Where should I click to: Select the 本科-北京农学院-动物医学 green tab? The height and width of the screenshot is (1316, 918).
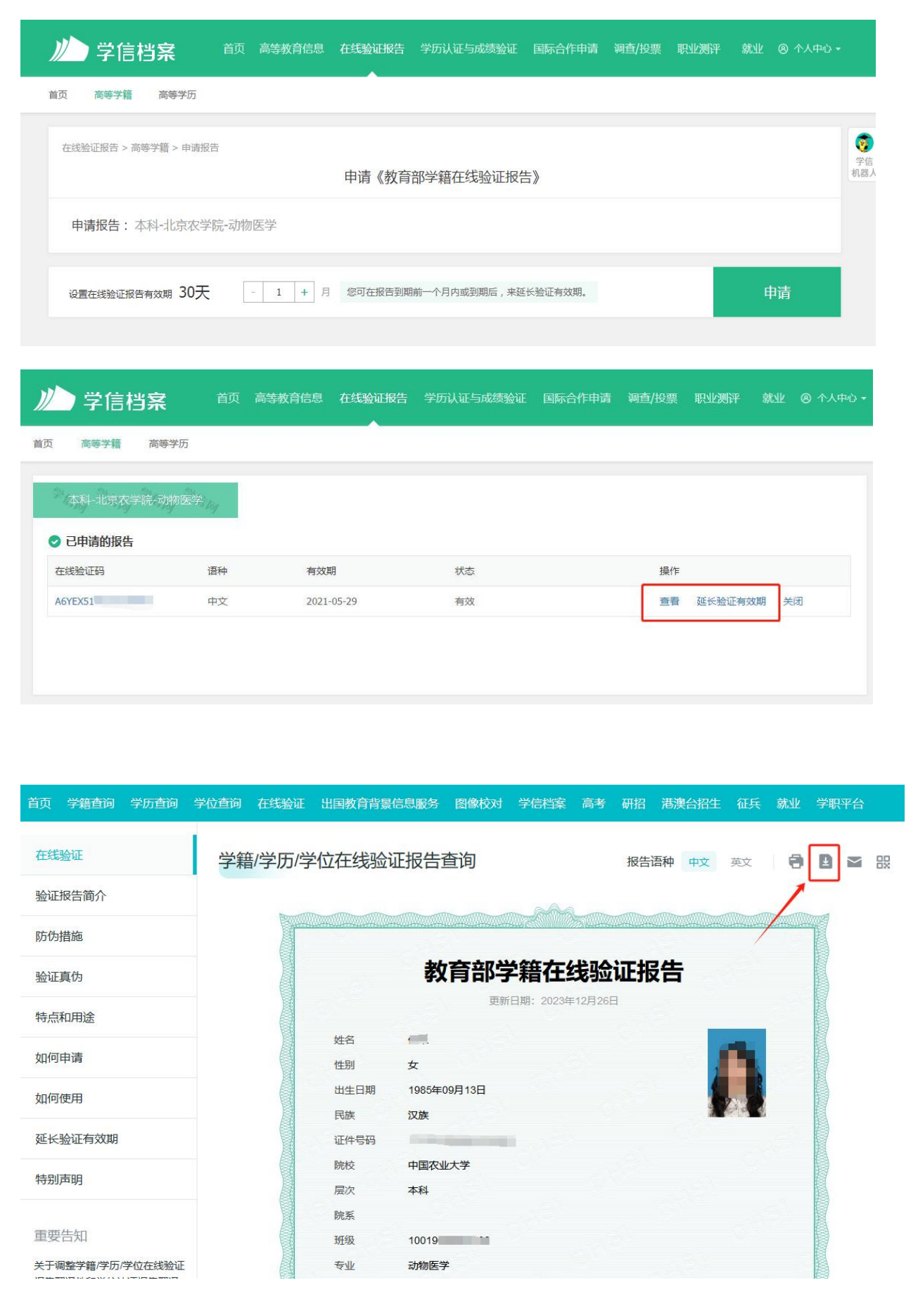(135, 500)
